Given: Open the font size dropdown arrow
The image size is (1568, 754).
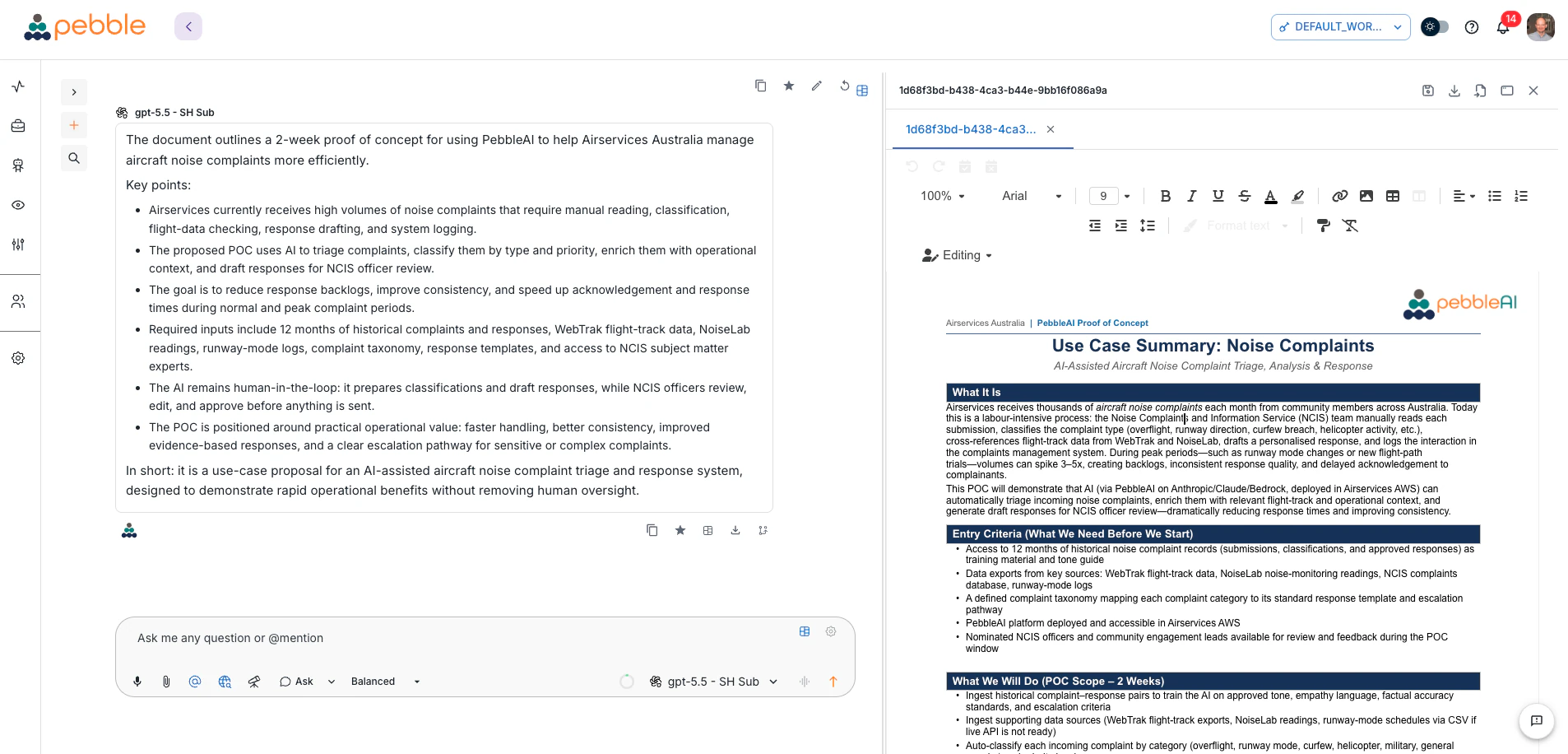Looking at the screenshot, I should (1127, 196).
